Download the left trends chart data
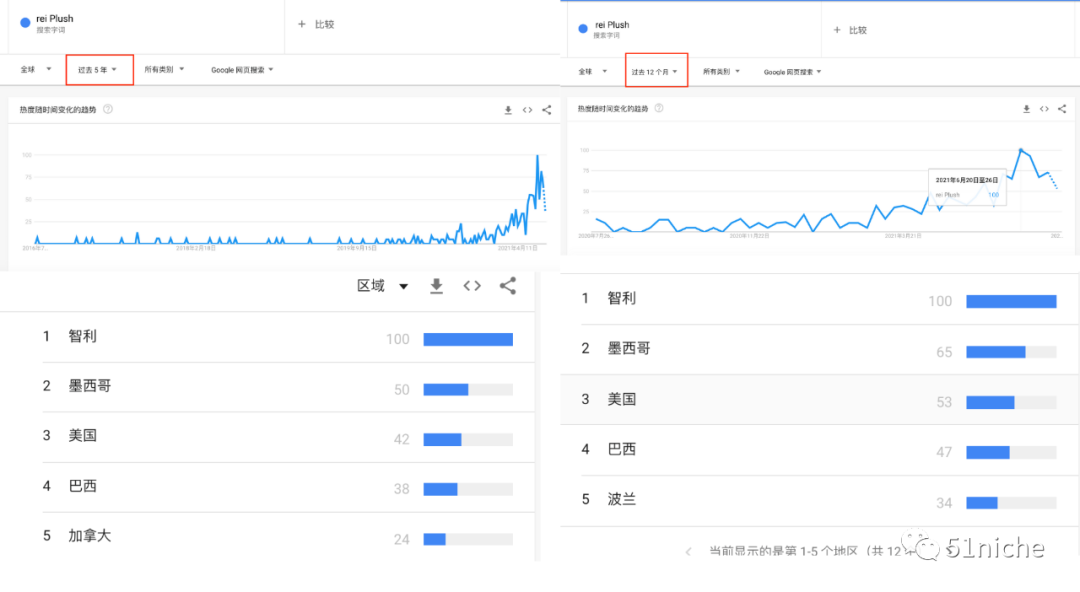This screenshot has width=1080, height=592. [x=508, y=110]
